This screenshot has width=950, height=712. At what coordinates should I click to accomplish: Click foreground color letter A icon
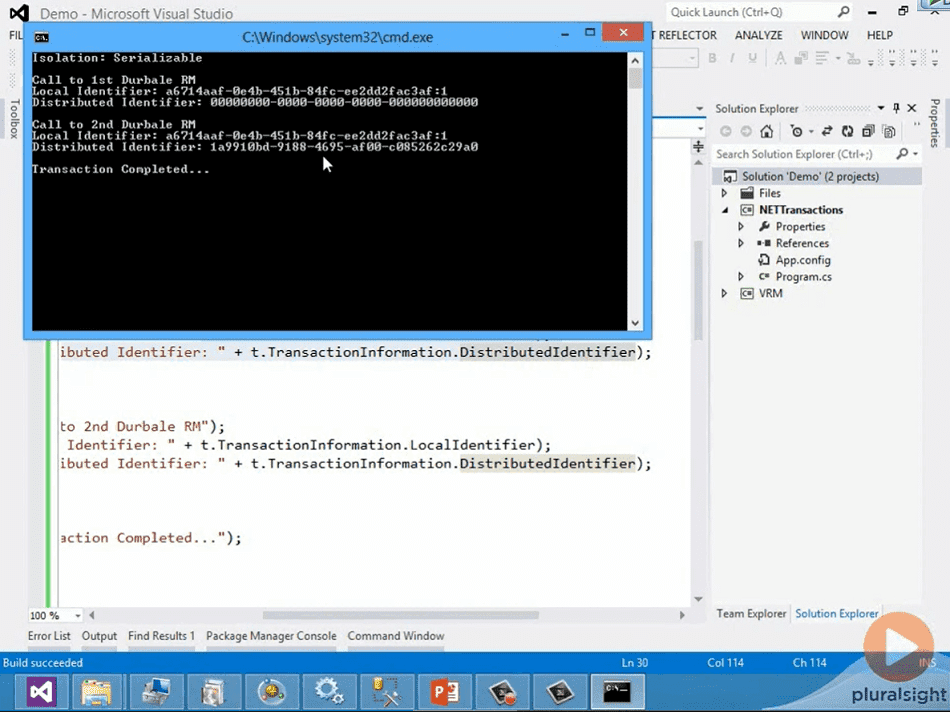click(x=780, y=58)
